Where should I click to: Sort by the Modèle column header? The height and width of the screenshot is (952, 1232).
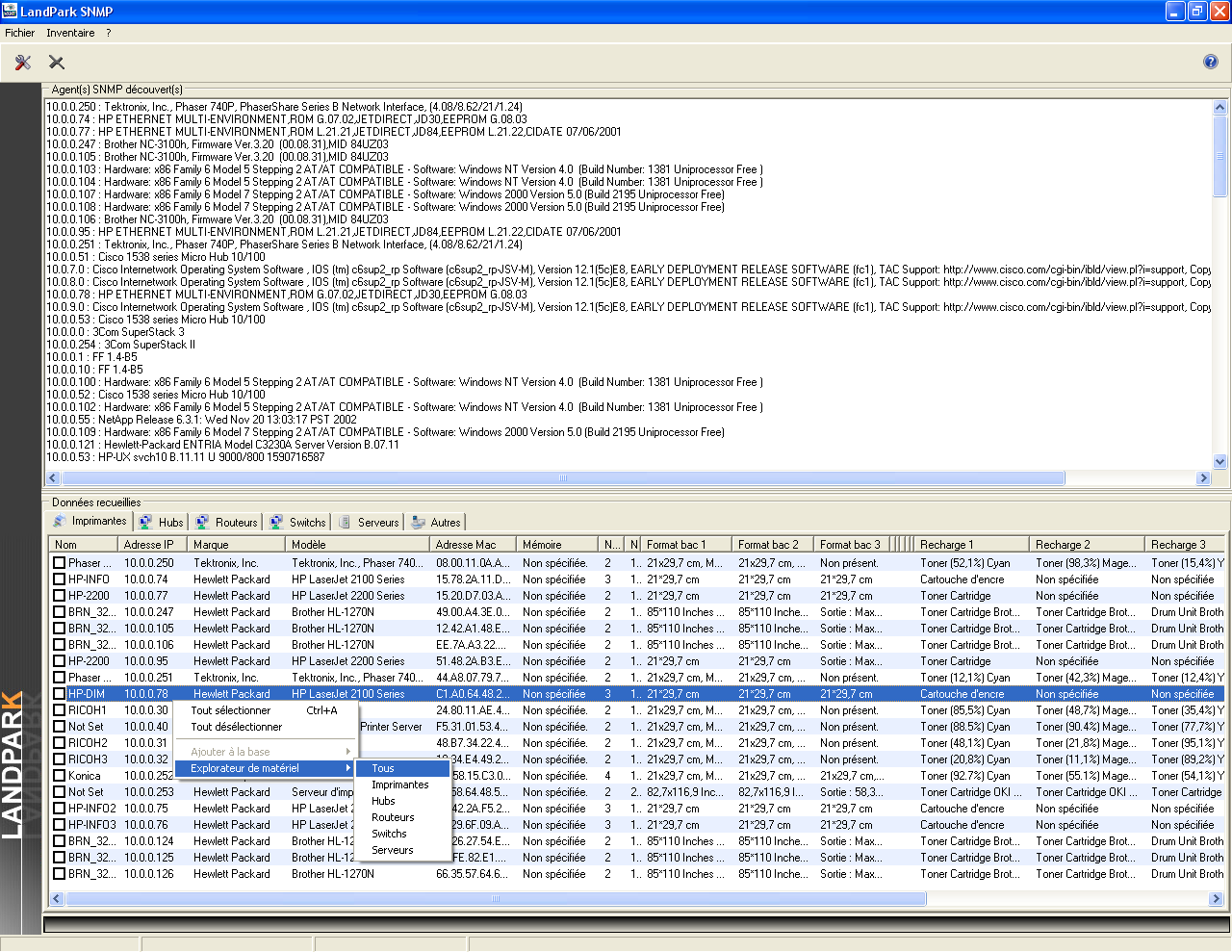click(x=357, y=544)
